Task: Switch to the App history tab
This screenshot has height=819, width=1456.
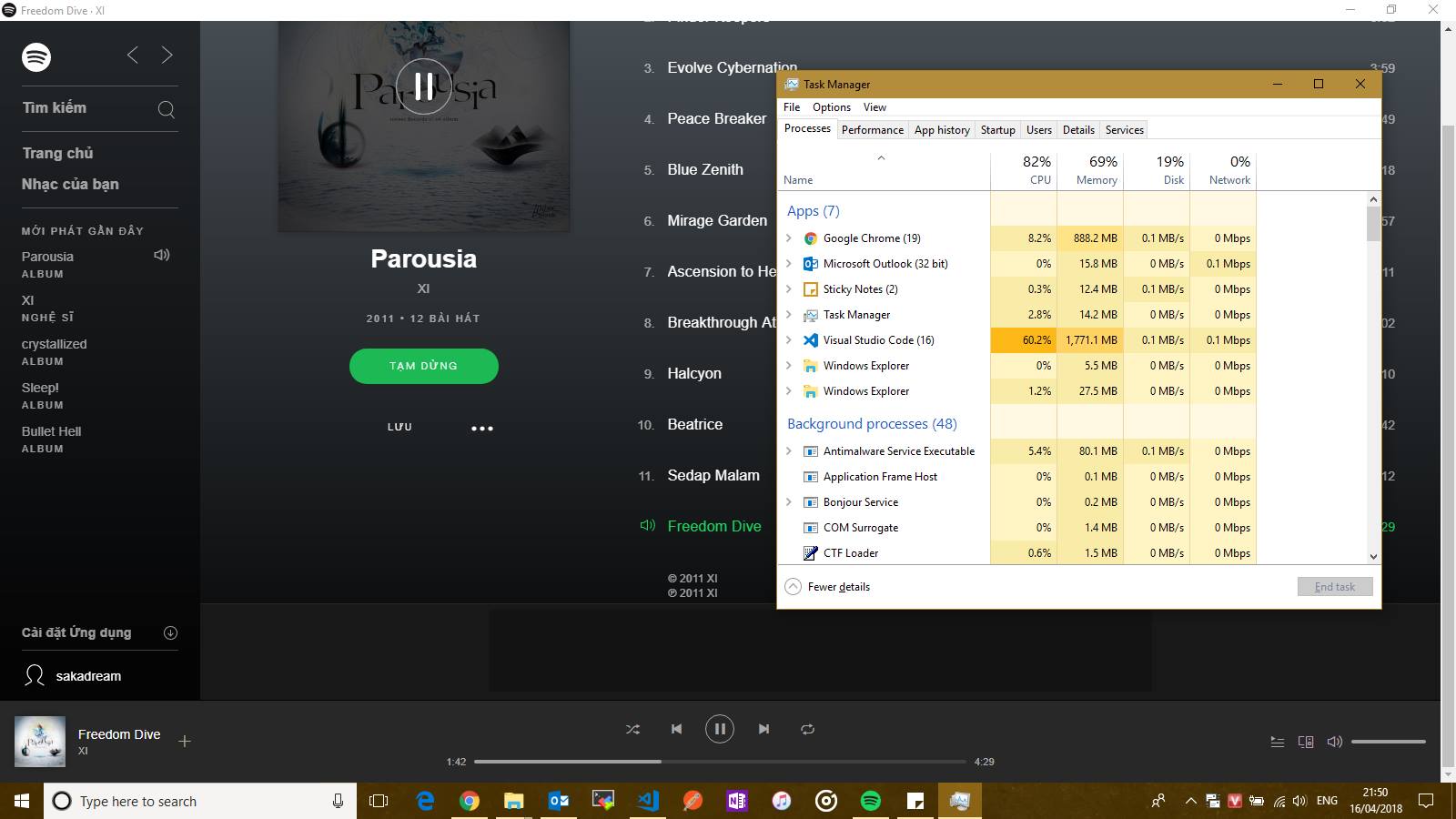Action: 942,130
